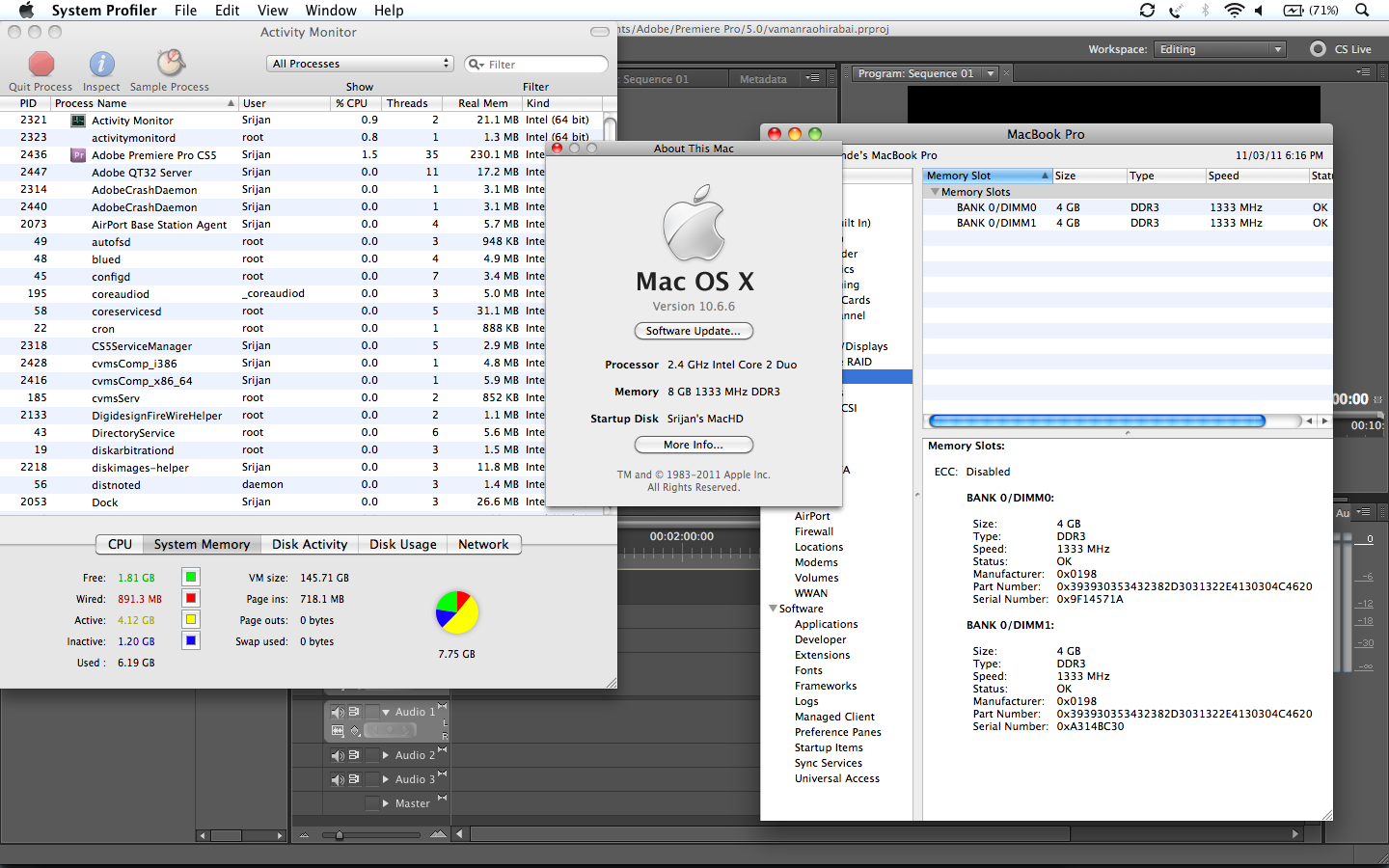Mute Audio 1 track speaker toggle
The width and height of the screenshot is (1389, 868).
coord(338,712)
